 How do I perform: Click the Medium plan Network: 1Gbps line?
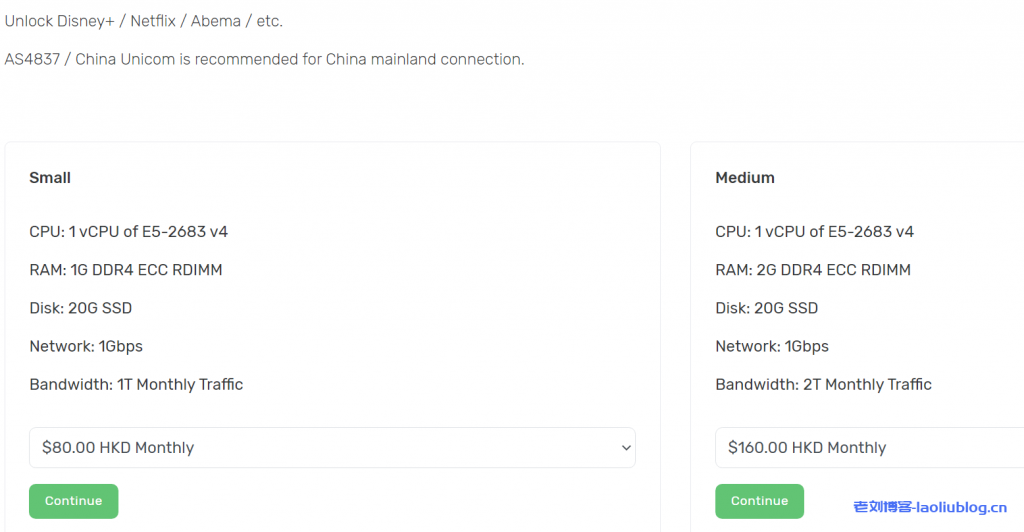pos(772,346)
